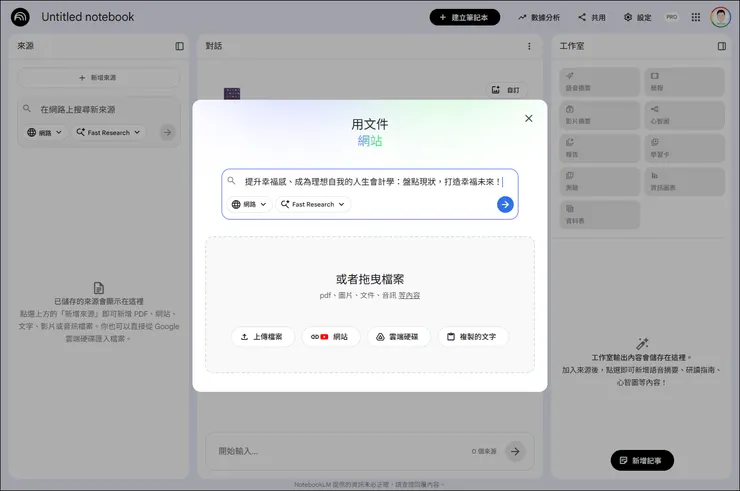Select the 資料表 data table tile

(599, 215)
